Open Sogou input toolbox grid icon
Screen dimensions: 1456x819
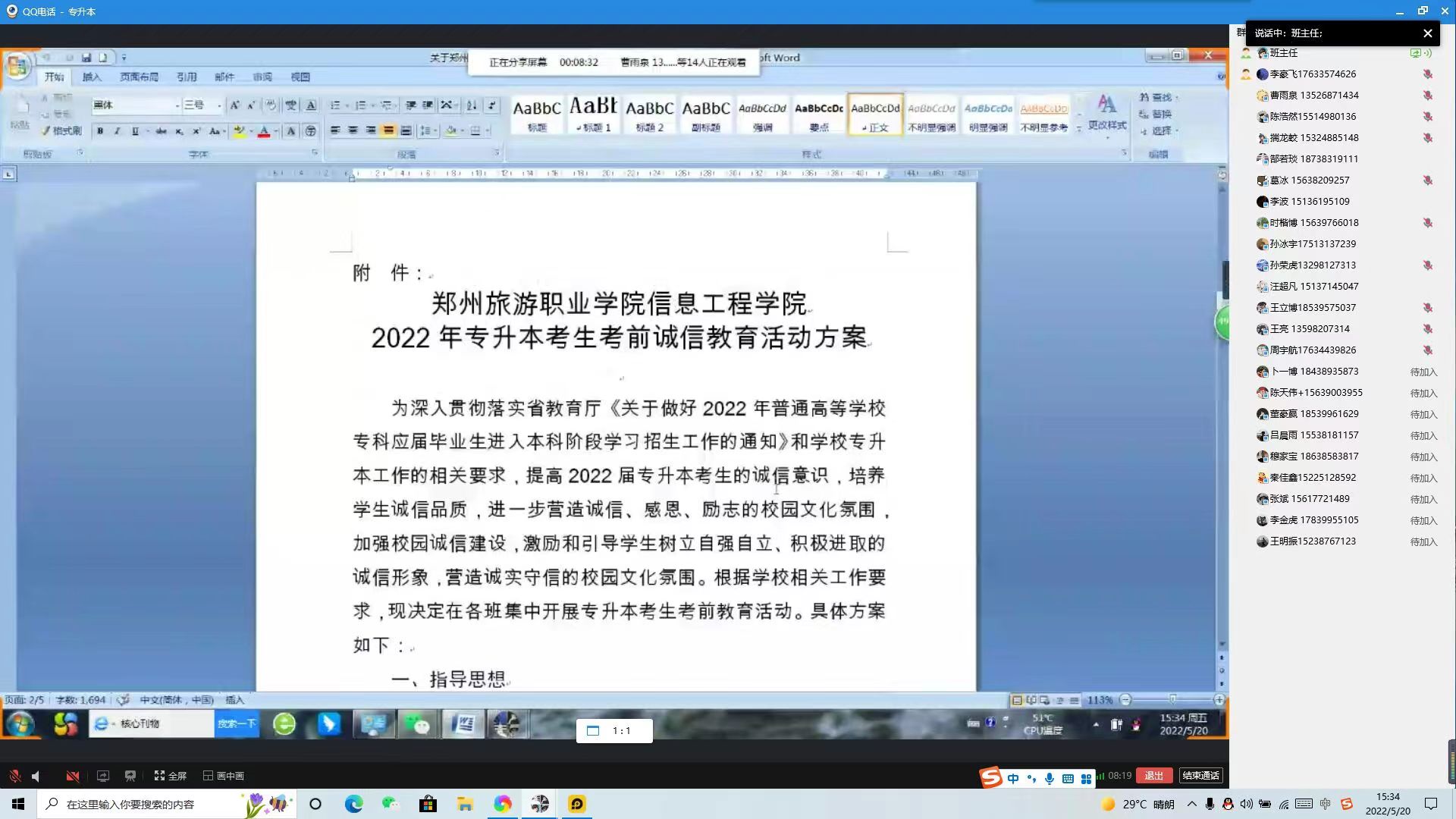(1086, 778)
